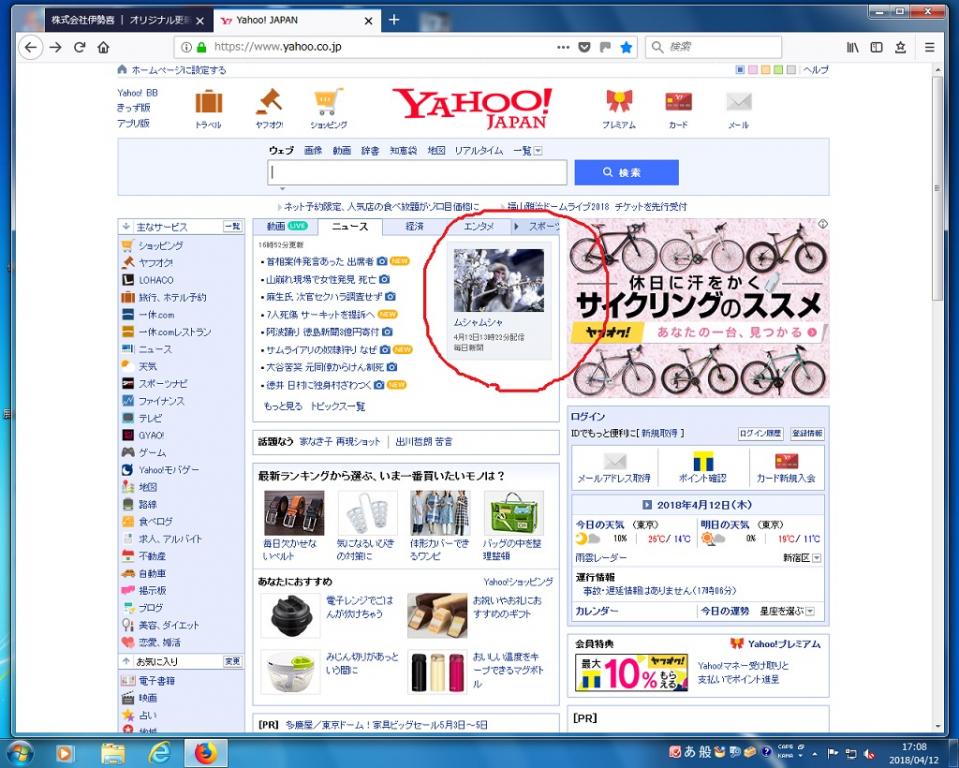Focus the Yahoo search input box
Image resolution: width=959 pixels, height=768 pixels.
point(417,172)
